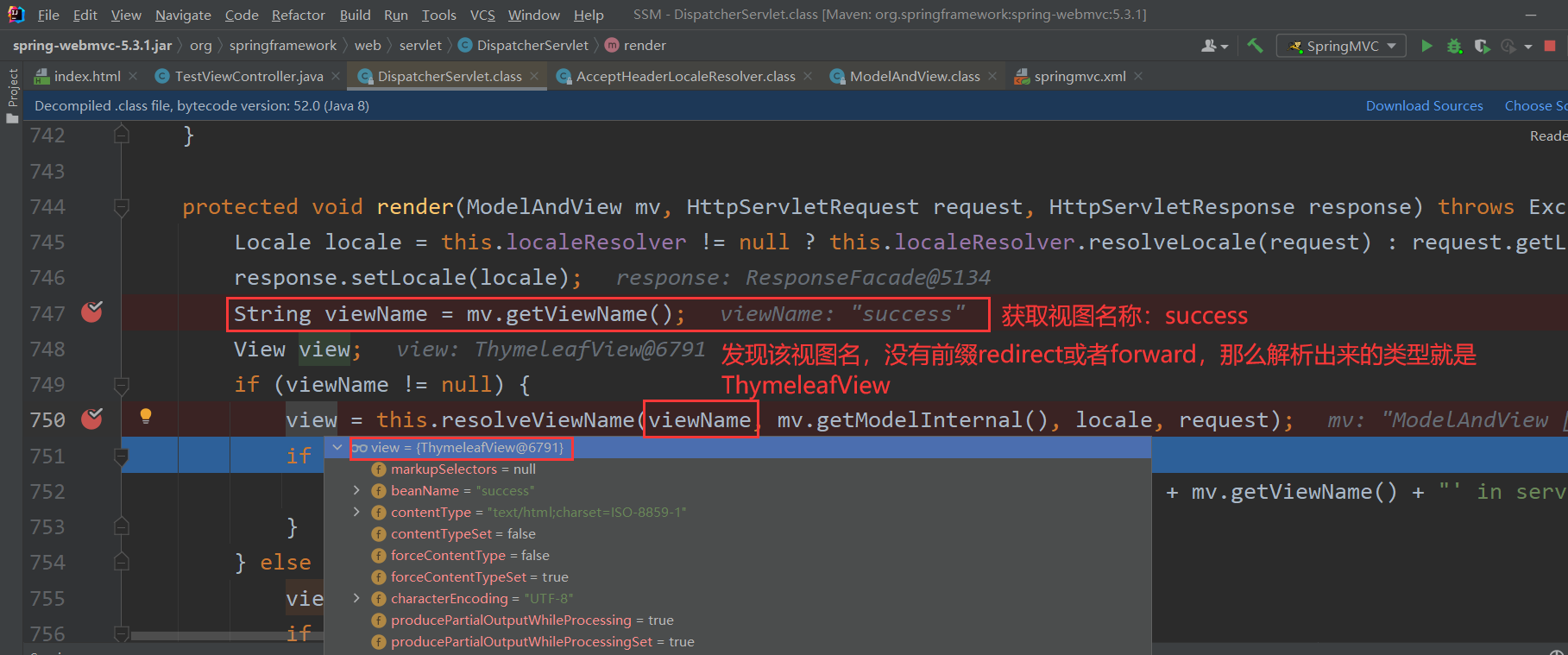This screenshot has width=1568, height=655.
Task: Start debugging with the bug icon
Action: pyautogui.click(x=1454, y=46)
